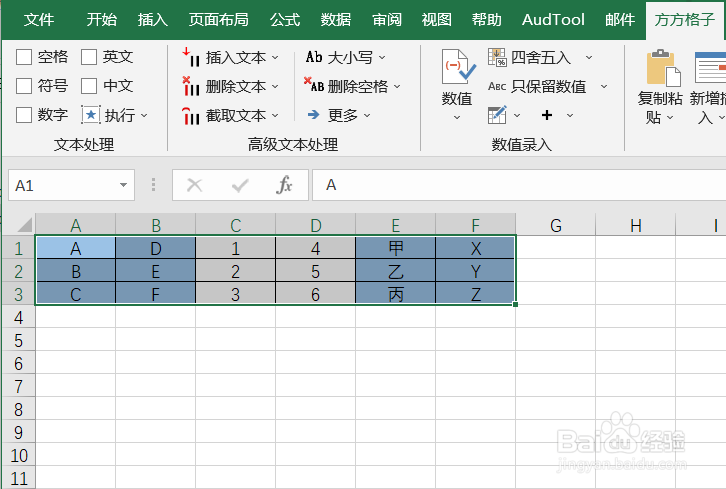Expand the Name Box dropdown arrow
This screenshot has height=489, width=726.
tap(124, 185)
